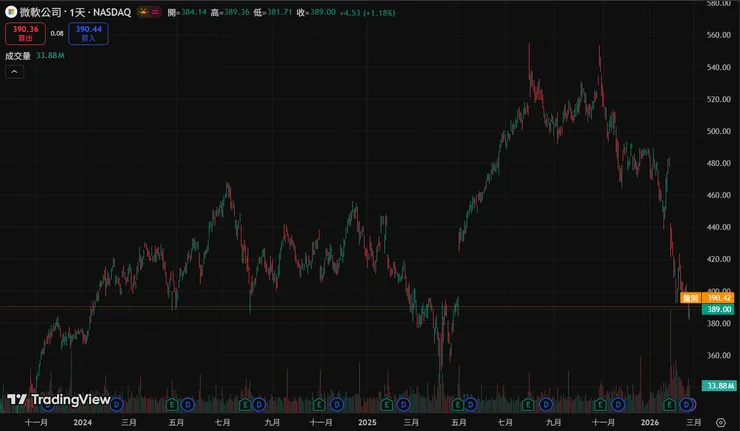
Task: Click the green 33.88M value beside 成交量
Action: point(50,56)
